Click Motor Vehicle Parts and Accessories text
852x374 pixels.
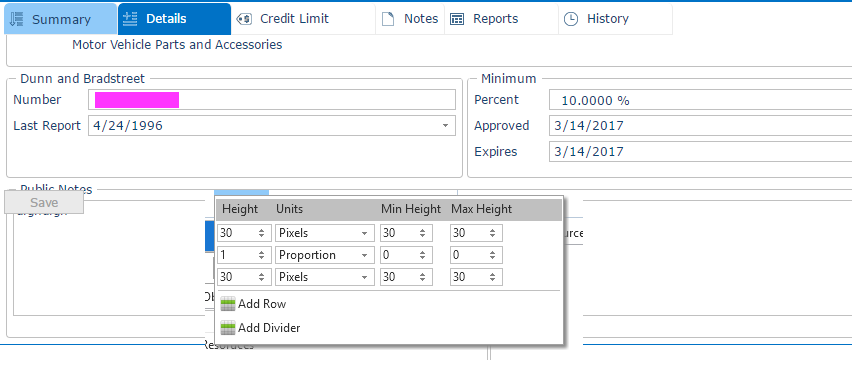pos(177,45)
